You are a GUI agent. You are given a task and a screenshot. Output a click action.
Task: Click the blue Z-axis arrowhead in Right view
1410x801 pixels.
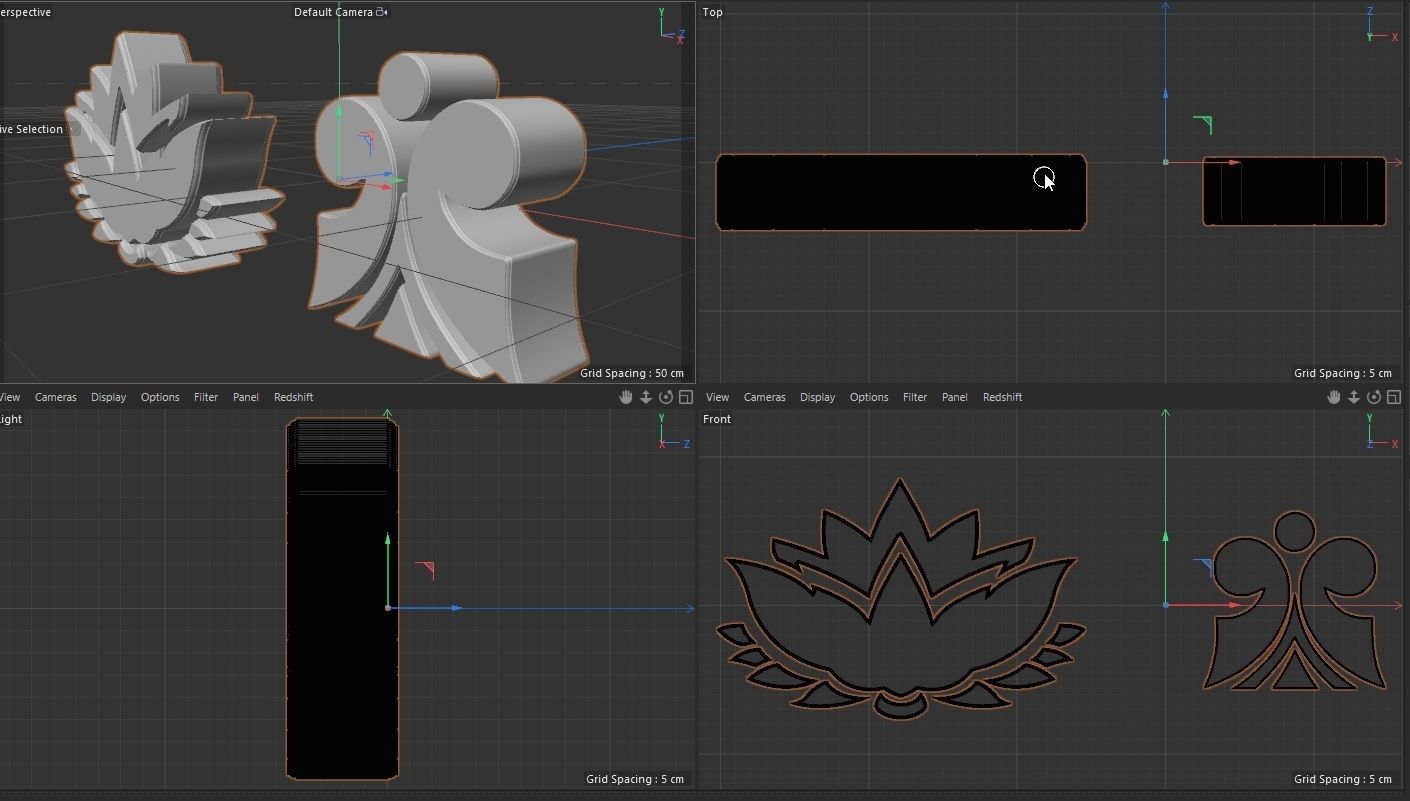pyautogui.click(x=456, y=608)
